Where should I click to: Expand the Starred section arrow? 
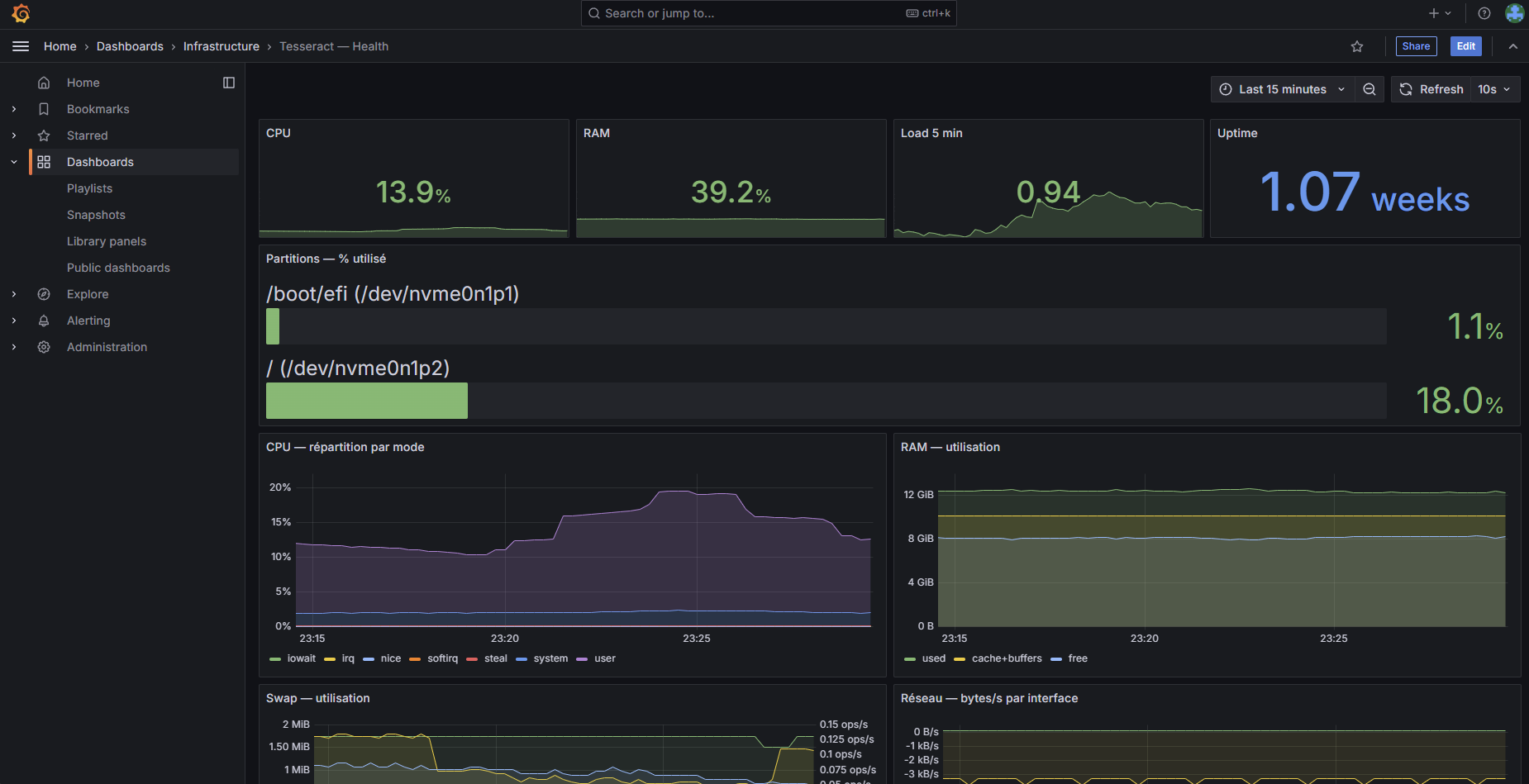point(14,135)
